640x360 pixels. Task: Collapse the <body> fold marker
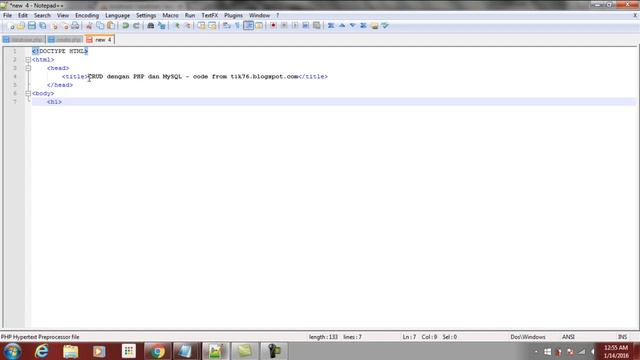(28, 93)
